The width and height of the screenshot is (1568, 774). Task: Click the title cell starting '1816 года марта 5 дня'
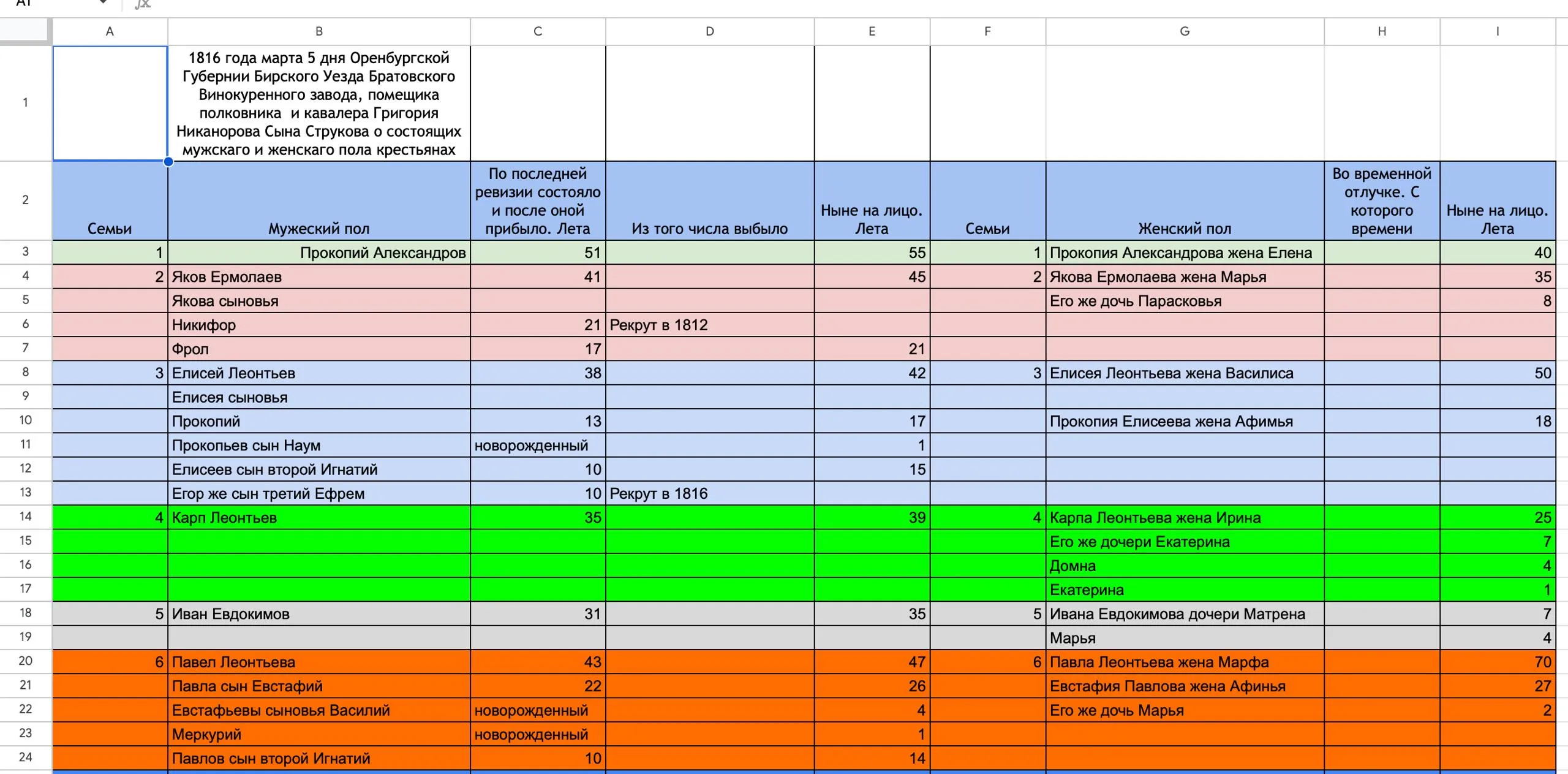319,104
